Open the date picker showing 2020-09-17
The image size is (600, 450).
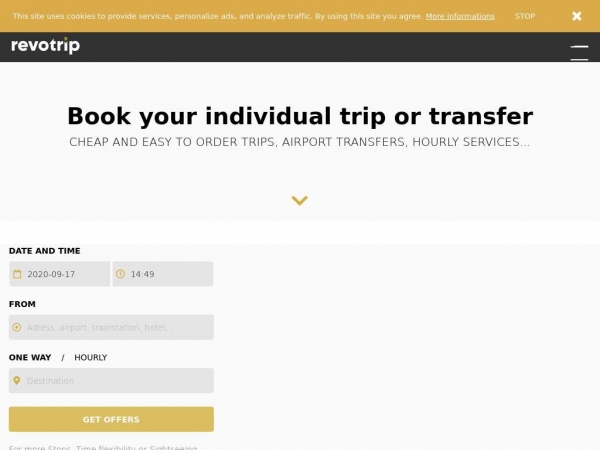point(60,274)
